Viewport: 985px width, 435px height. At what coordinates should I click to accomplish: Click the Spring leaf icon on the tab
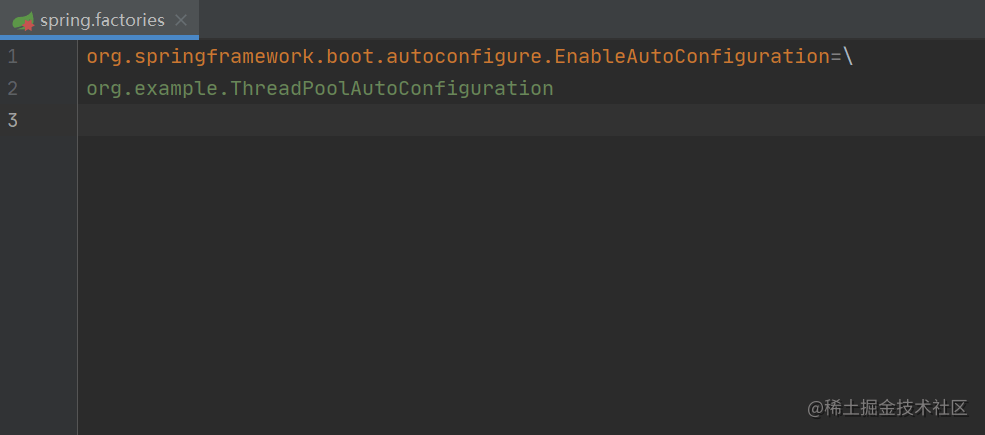click(22, 20)
